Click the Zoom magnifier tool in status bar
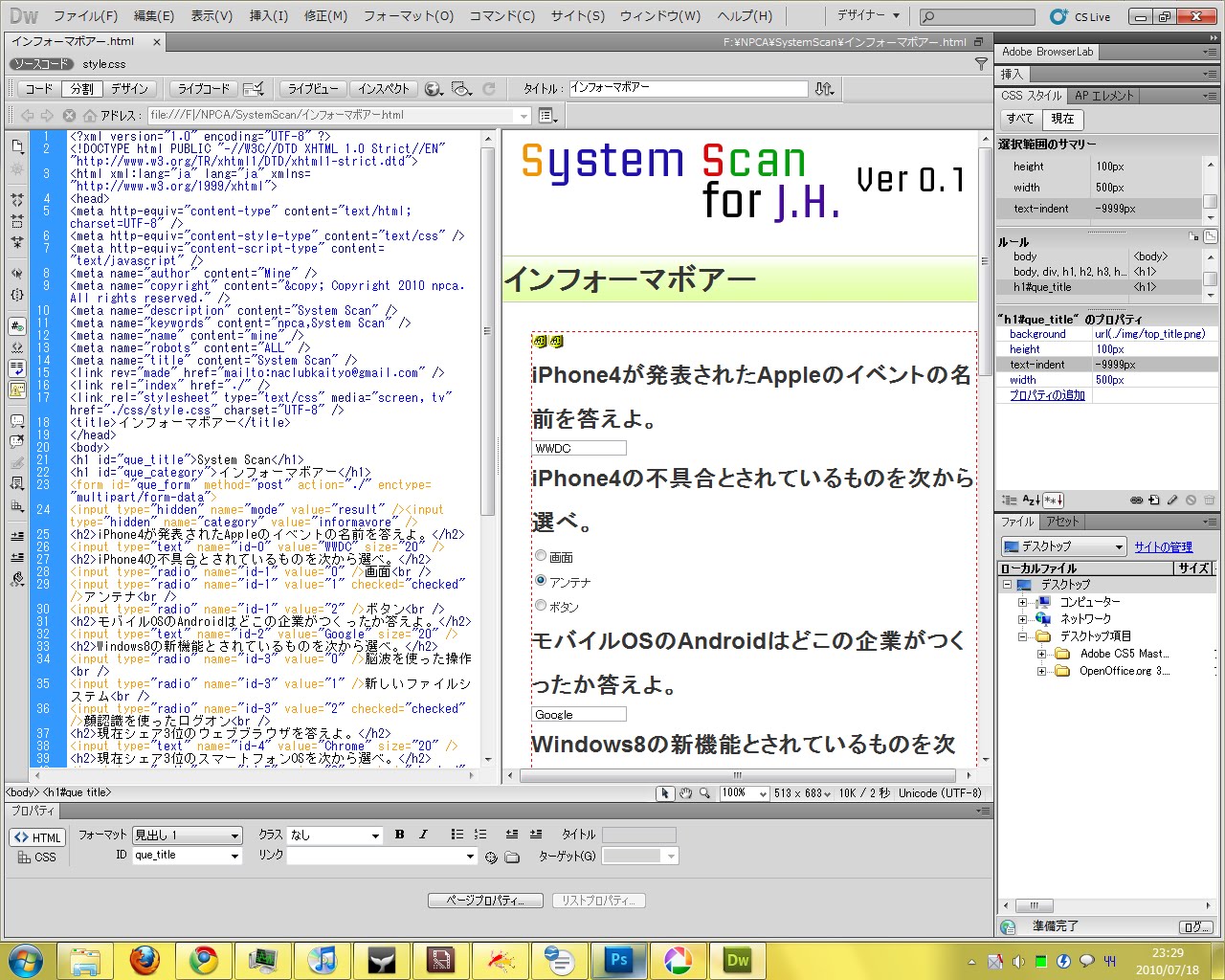 (x=705, y=793)
